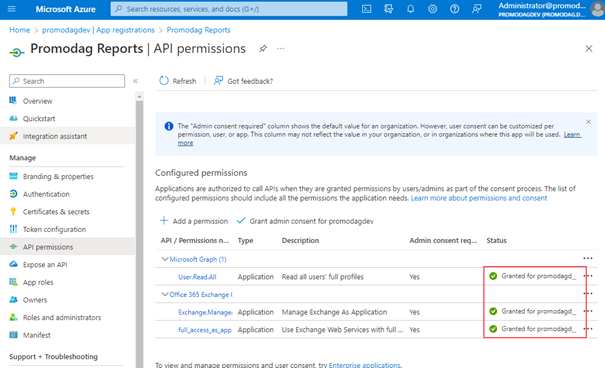Select Expose an API in sidebar
The image size is (605, 368).
click(45, 265)
